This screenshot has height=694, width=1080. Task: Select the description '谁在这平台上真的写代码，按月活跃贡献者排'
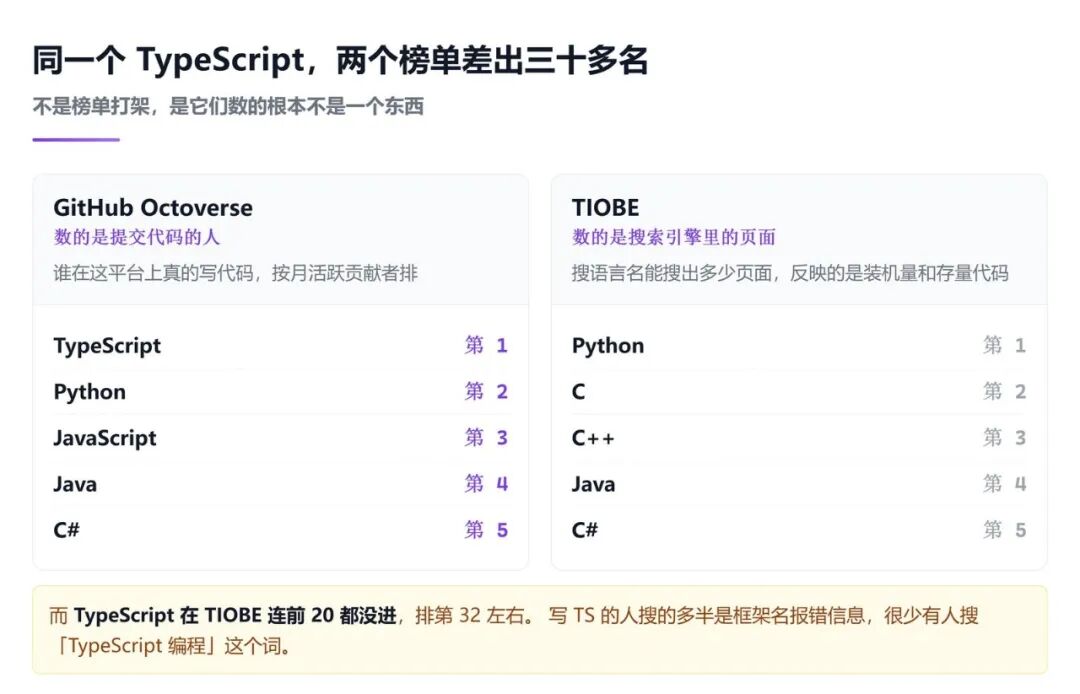point(236,273)
